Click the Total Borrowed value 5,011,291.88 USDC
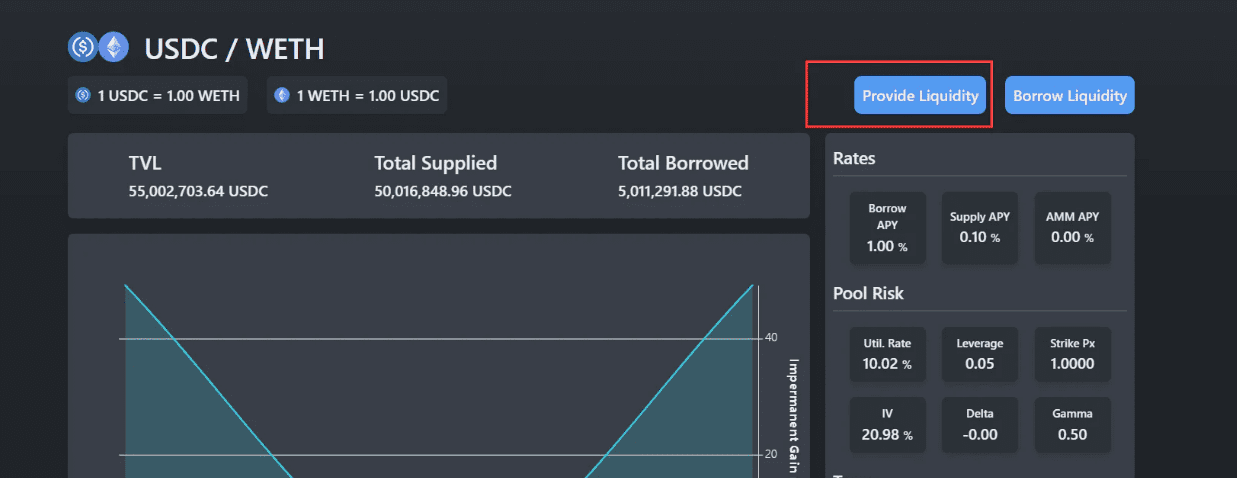Image resolution: width=1237 pixels, height=478 pixels. 680,191
